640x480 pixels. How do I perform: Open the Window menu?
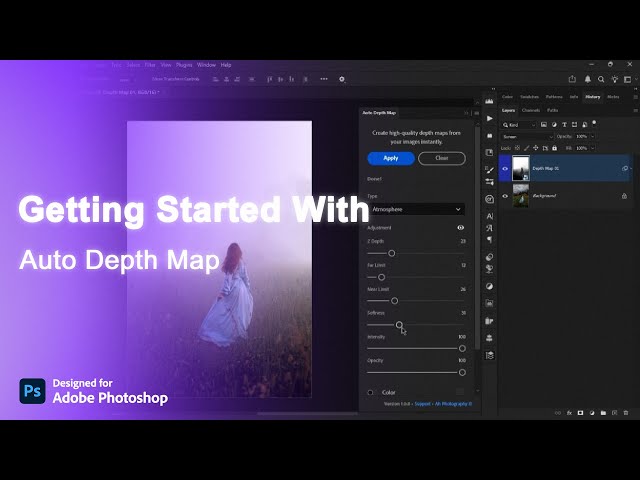click(206, 65)
